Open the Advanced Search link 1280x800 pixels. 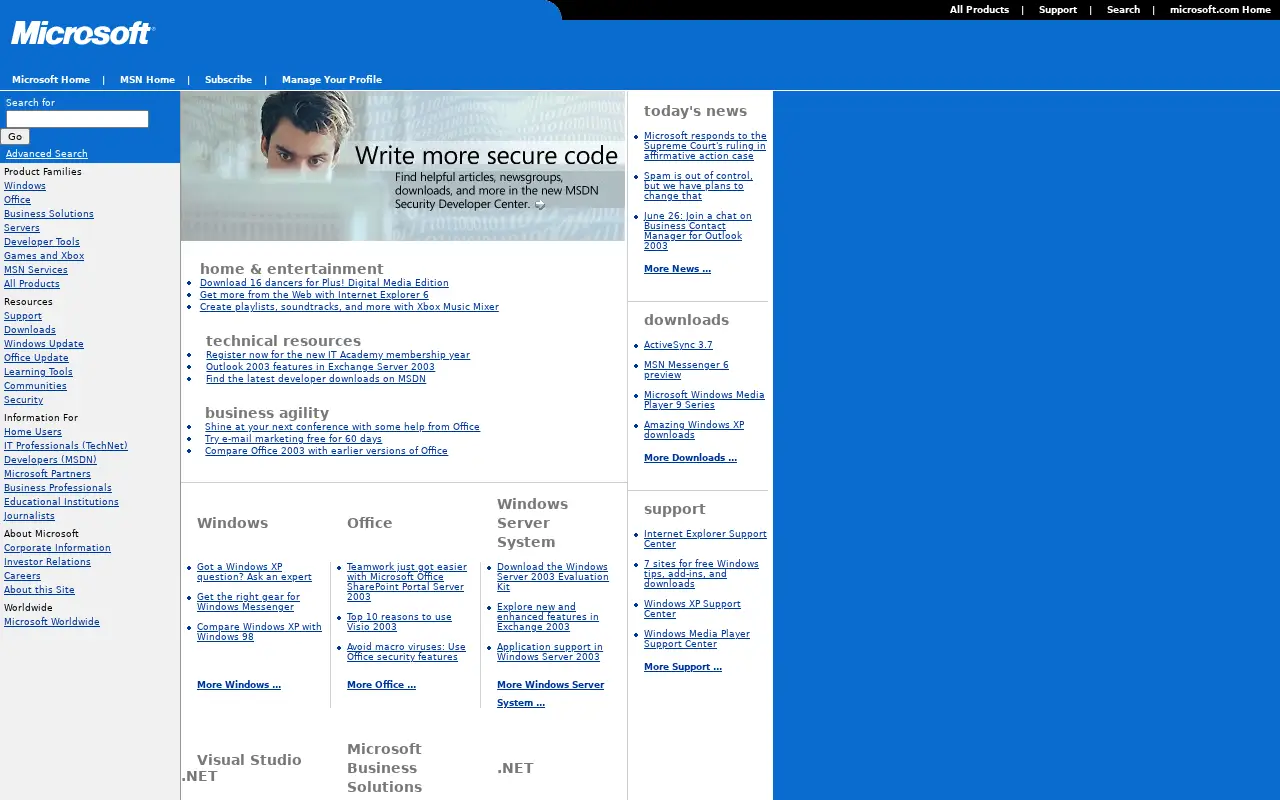click(47, 154)
